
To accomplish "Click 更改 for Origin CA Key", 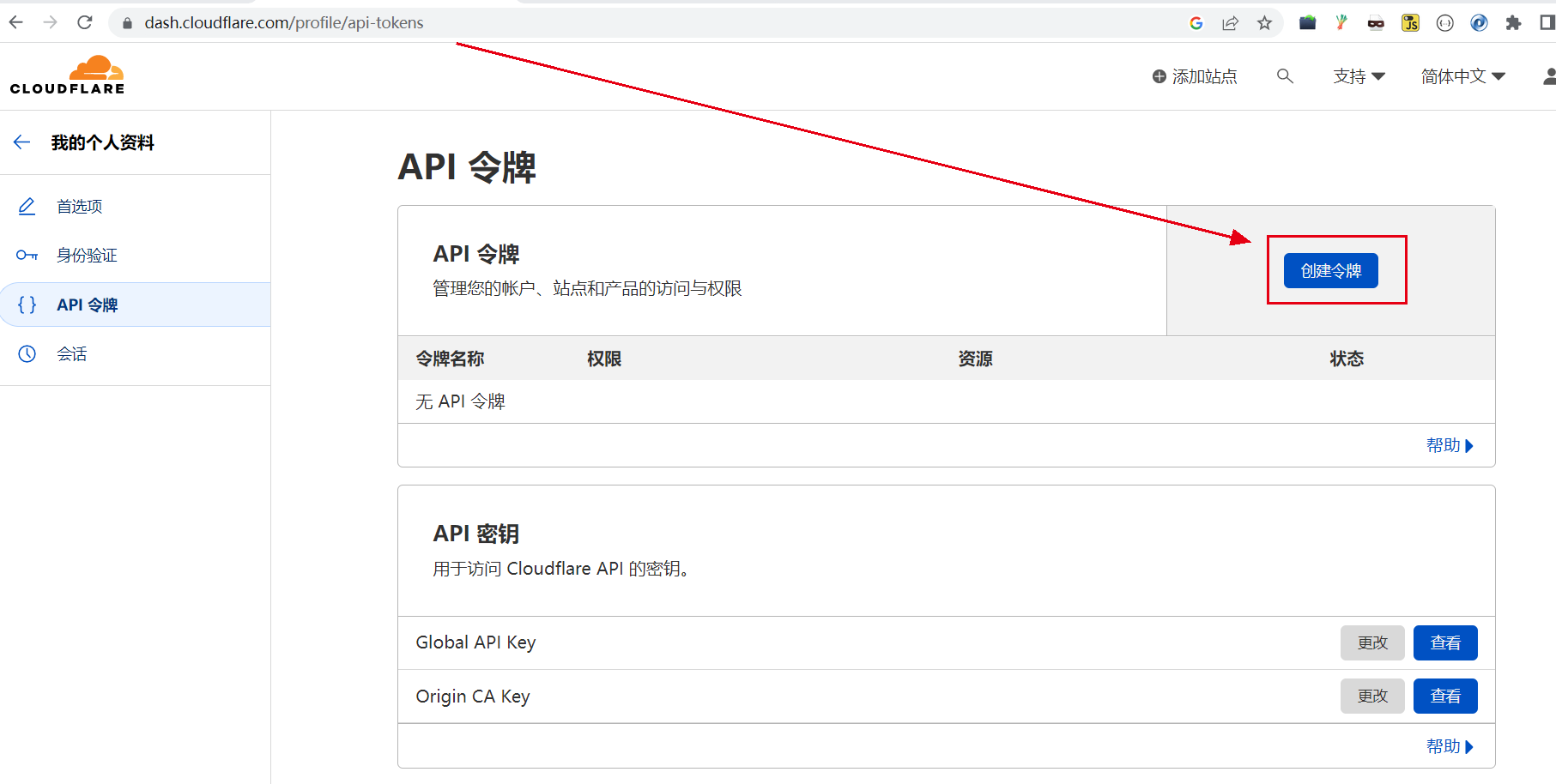I will pyautogui.click(x=1372, y=696).
